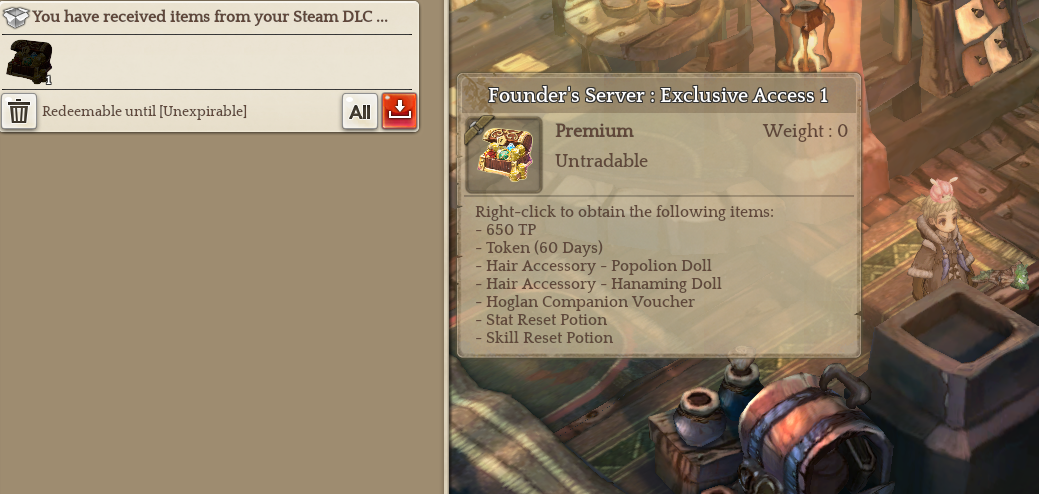
Task: Click the 'Stat Reset Potion' line
Action: [541, 320]
